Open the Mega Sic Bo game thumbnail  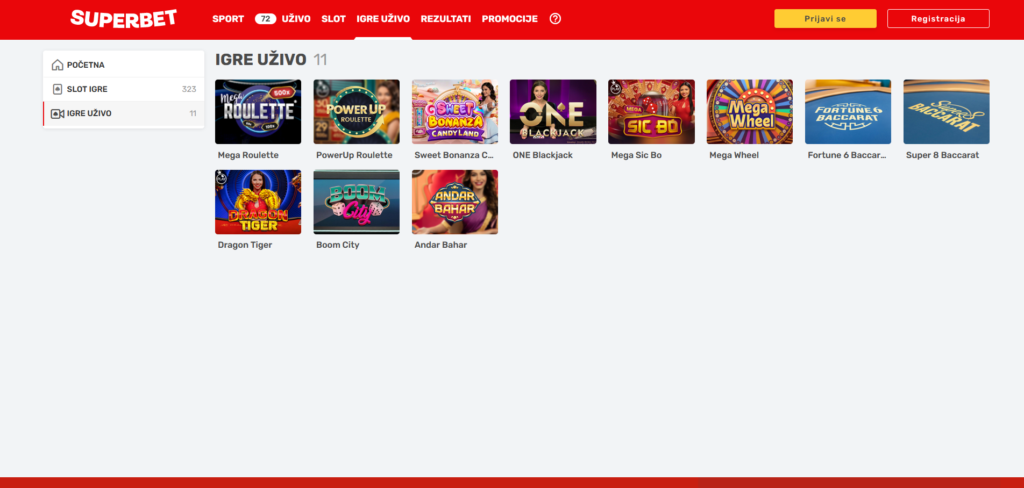(651, 112)
